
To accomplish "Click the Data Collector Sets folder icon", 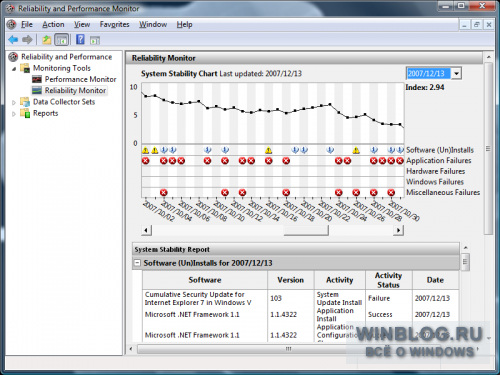I will [x=25, y=102].
